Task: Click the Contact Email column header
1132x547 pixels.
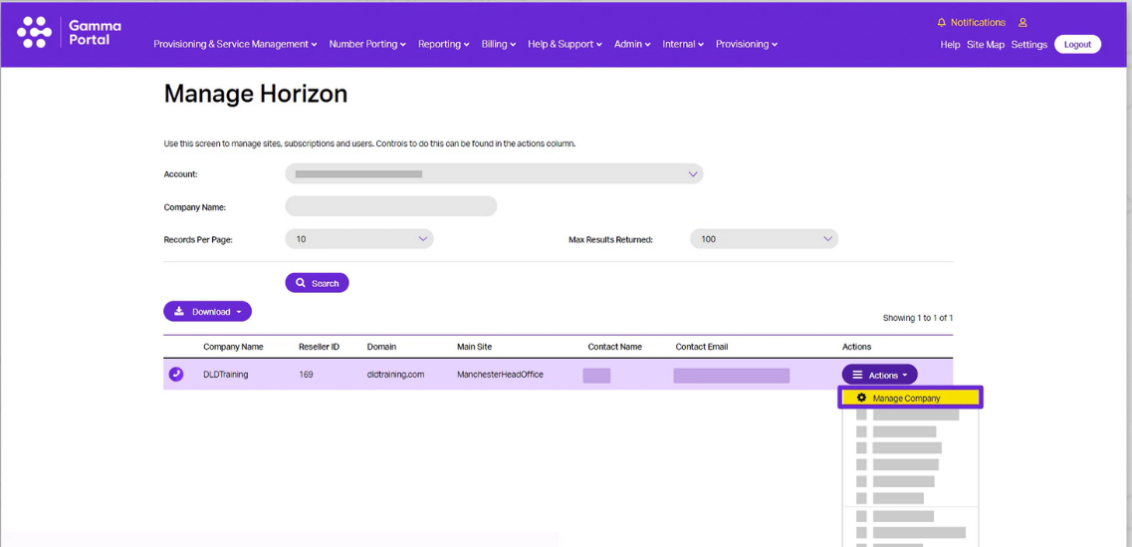Action: pyautogui.click(x=702, y=347)
